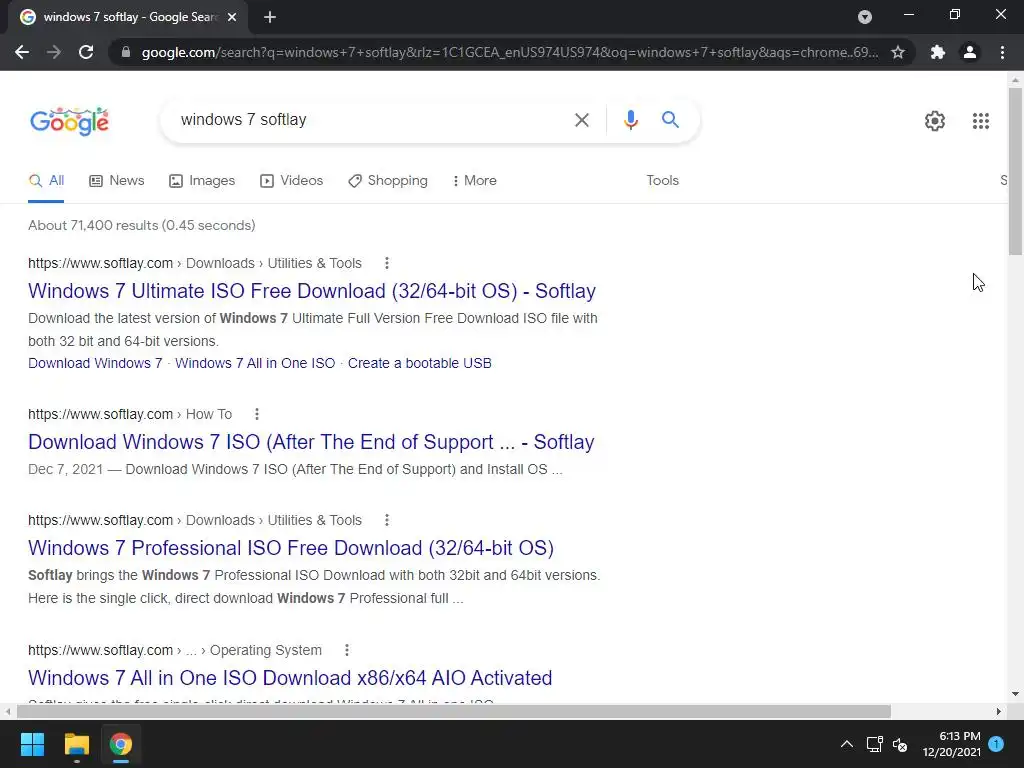Image resolution: width=1024 pixels, height=768 pixels.
Task: Click scroll-right arrow of horizontal scrollbar
Action: (x=999, y=711)
